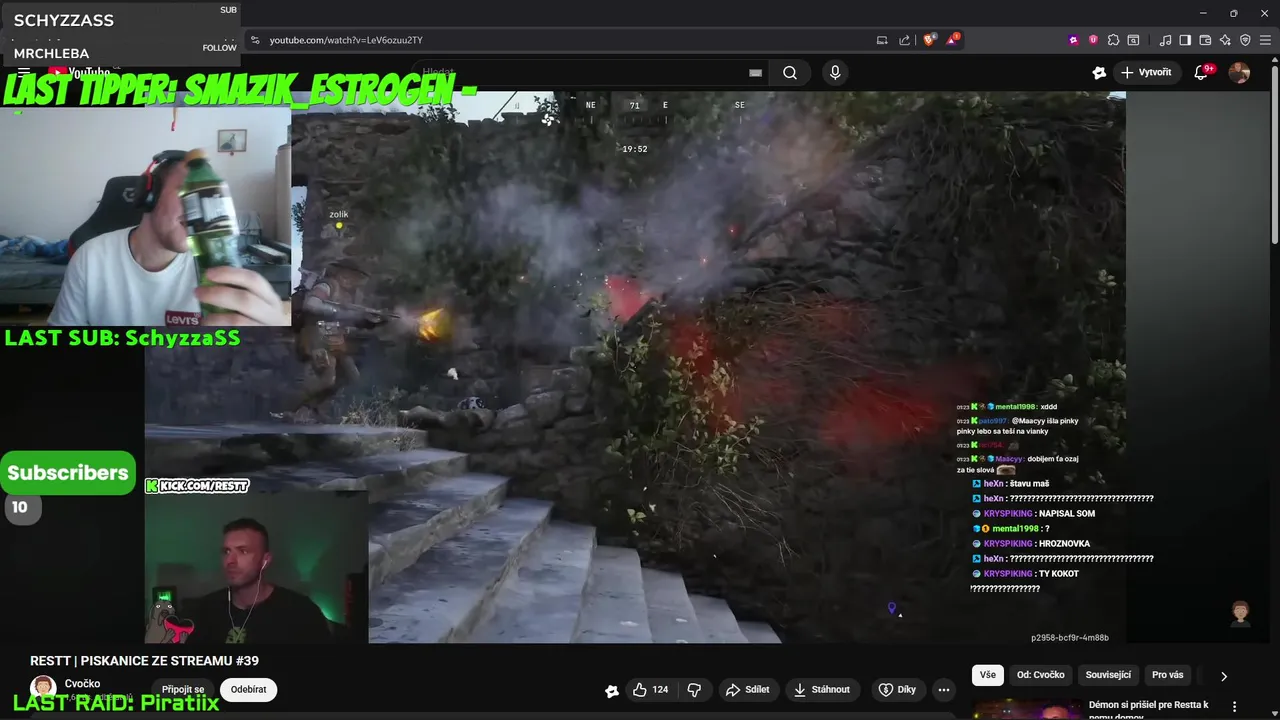Dislike the video with thumbs-down
The width and height of the screenshot is (1280, 720).
point(694,689)
